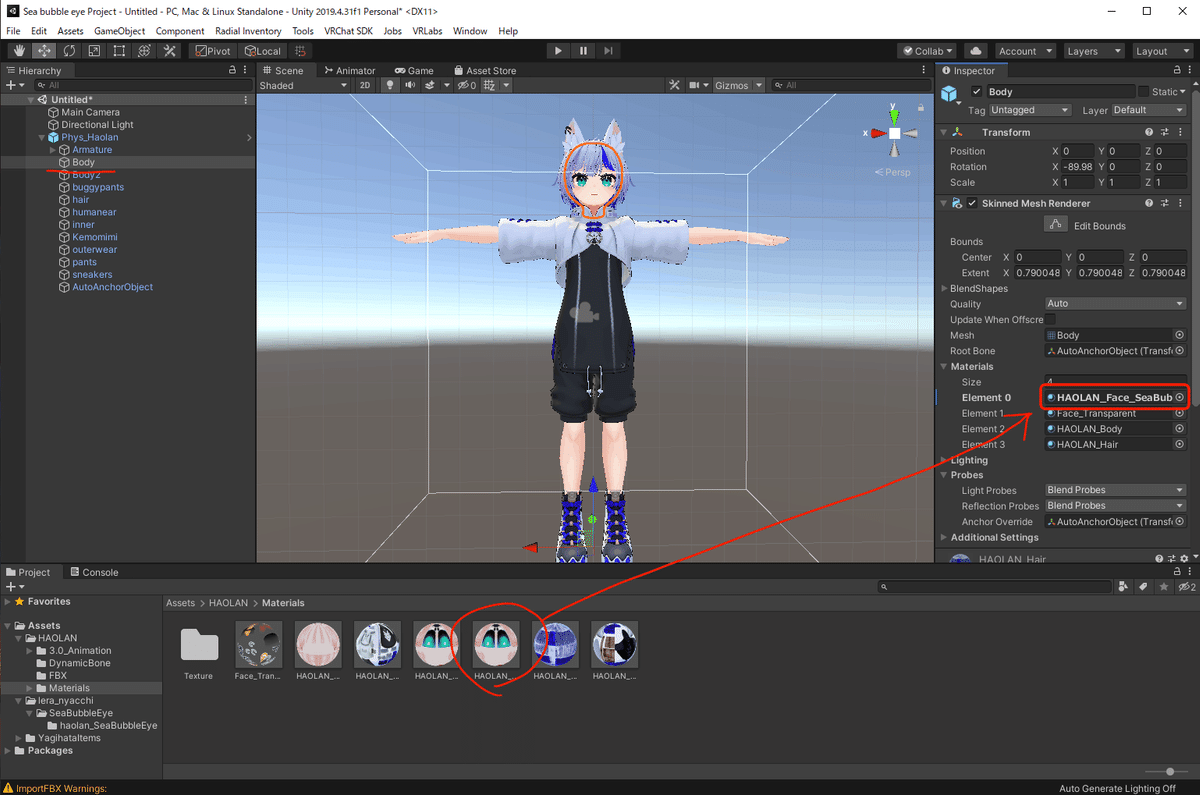This screenshot has height=795, width=1200.
Task: Open component editor tools in Scene view
Action: click(674, 86)
